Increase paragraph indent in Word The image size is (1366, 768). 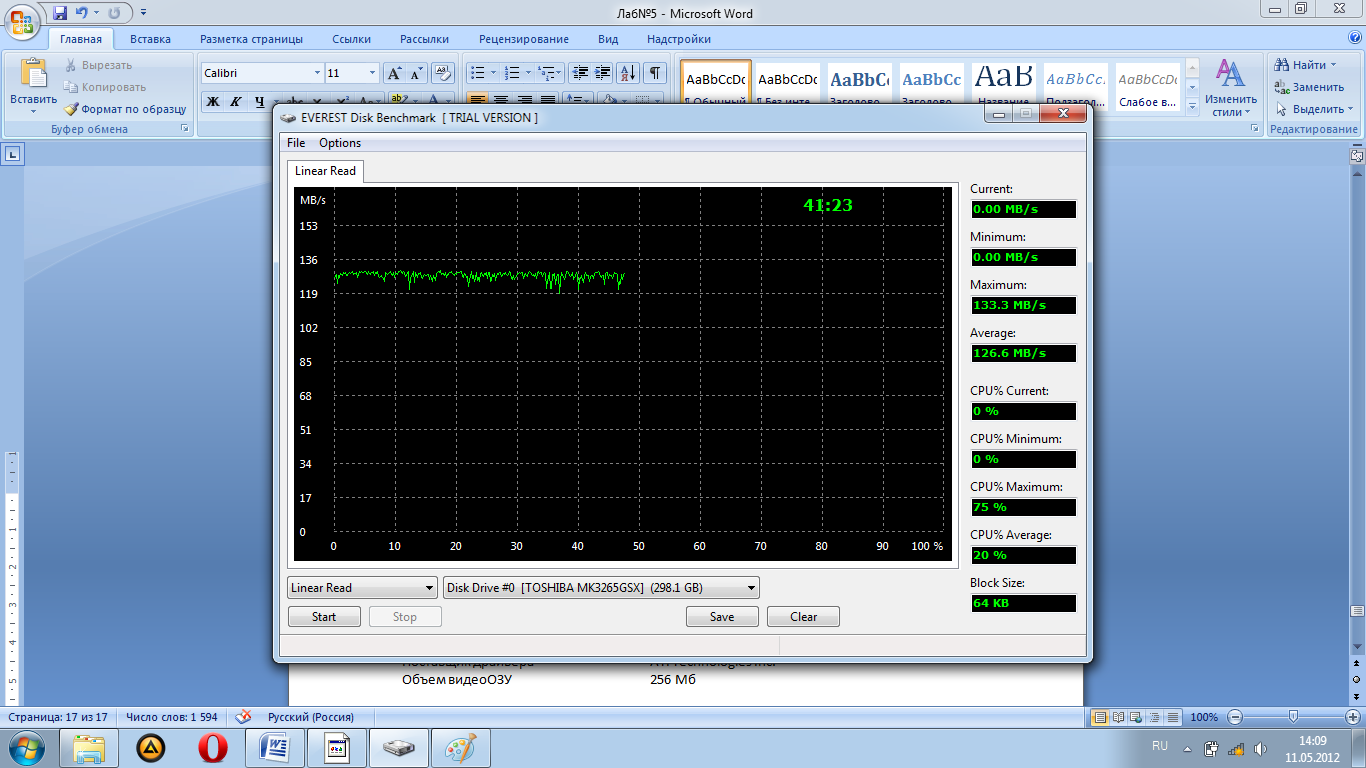point(603,73)
